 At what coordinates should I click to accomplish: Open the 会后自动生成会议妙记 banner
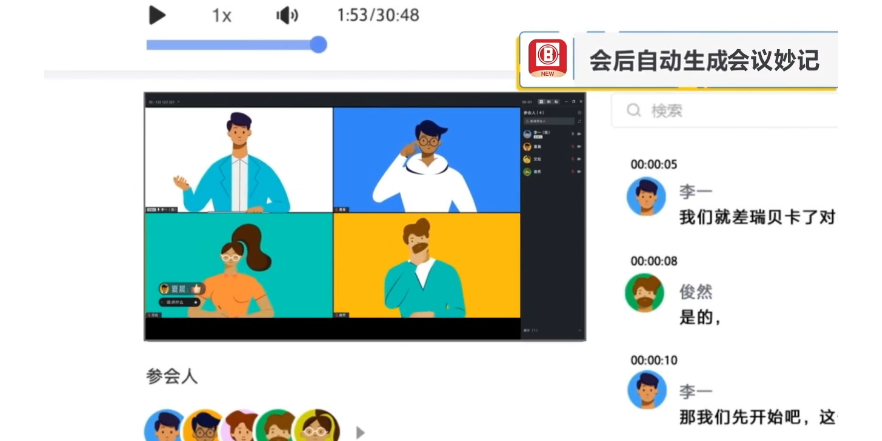point(703,60)
